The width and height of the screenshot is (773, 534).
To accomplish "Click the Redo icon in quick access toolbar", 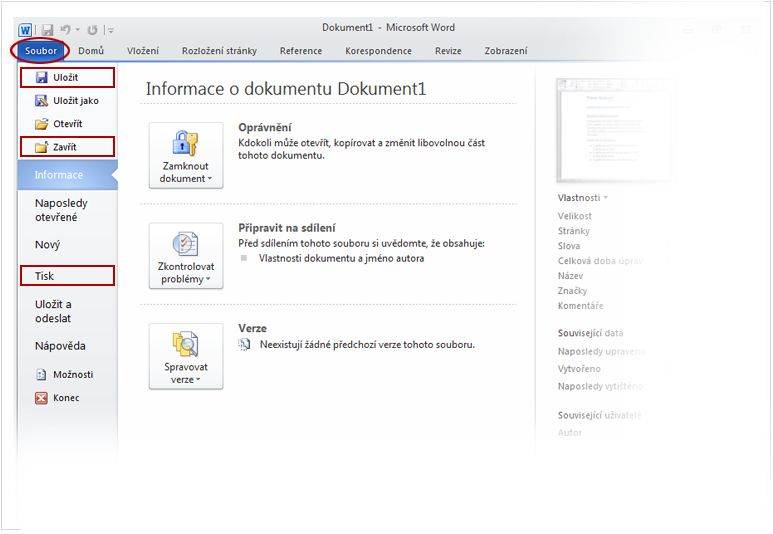I will click(x=92, y=30).
